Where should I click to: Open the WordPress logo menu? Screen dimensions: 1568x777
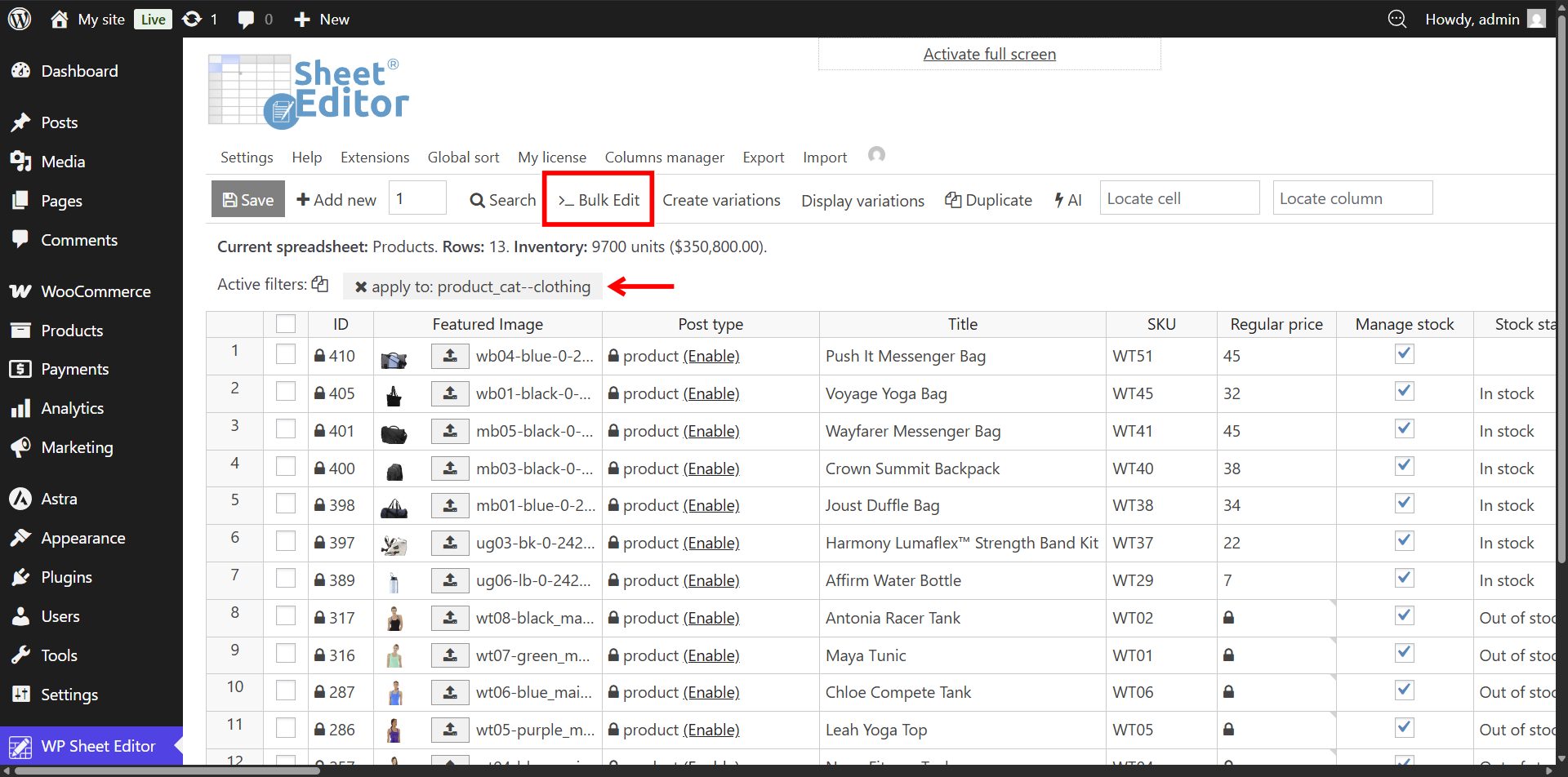click(x=20, y=19)
